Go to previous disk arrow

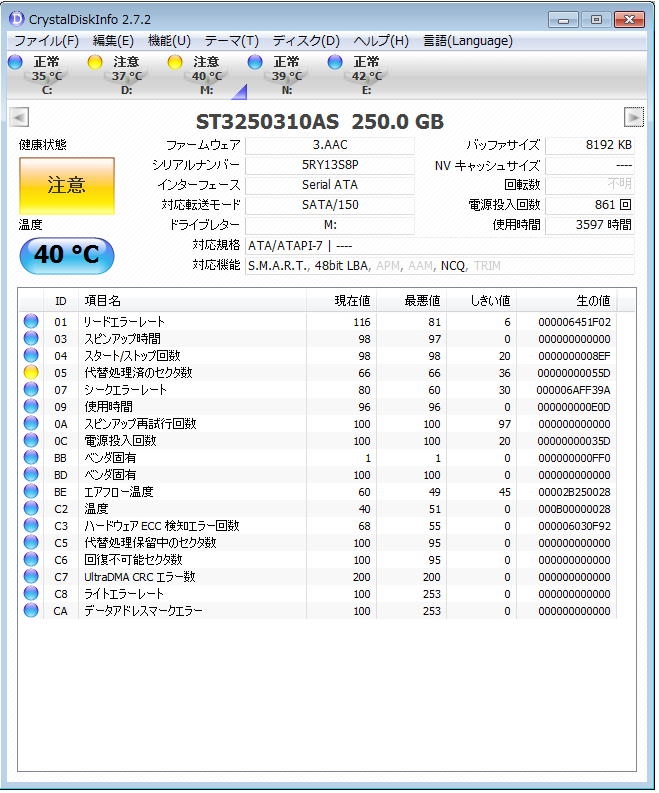19,118
